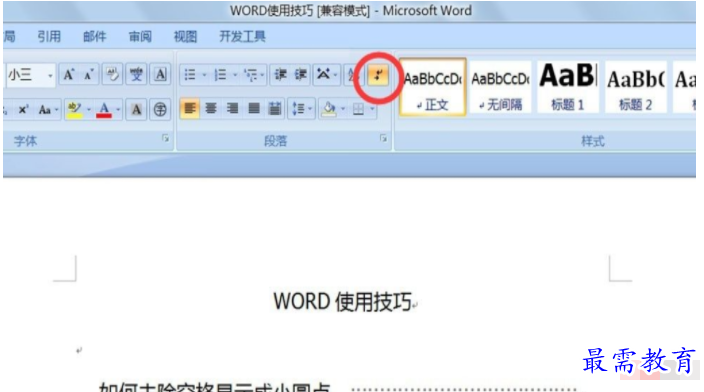Apply the 无间隔 style
704x392 pixels.
click(500, 87)
